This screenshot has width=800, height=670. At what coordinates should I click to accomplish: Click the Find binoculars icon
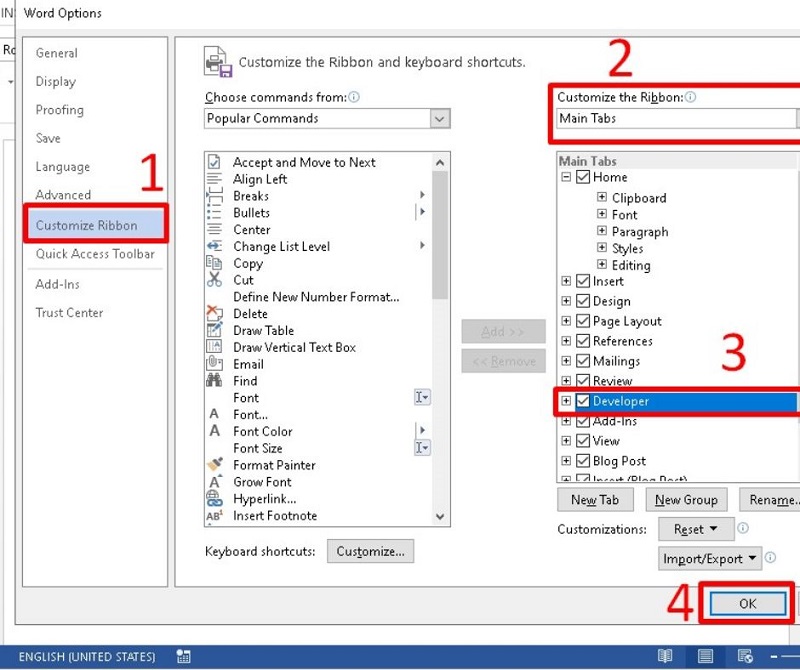[x=214, y=381]
